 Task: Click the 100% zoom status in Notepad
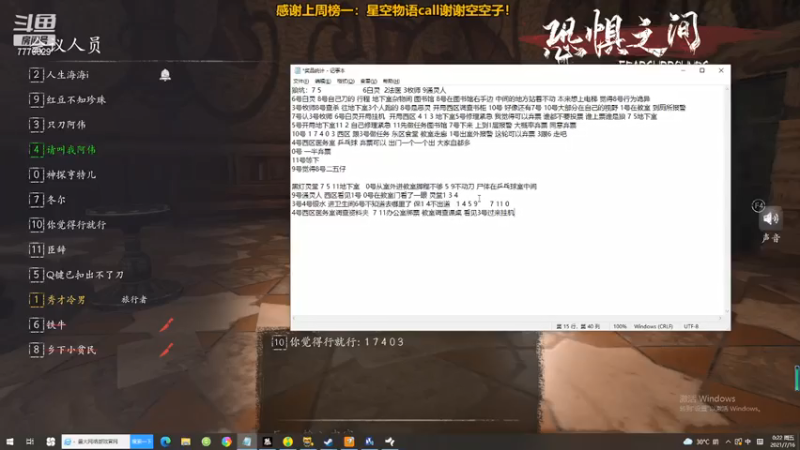[x=620, y=326]
